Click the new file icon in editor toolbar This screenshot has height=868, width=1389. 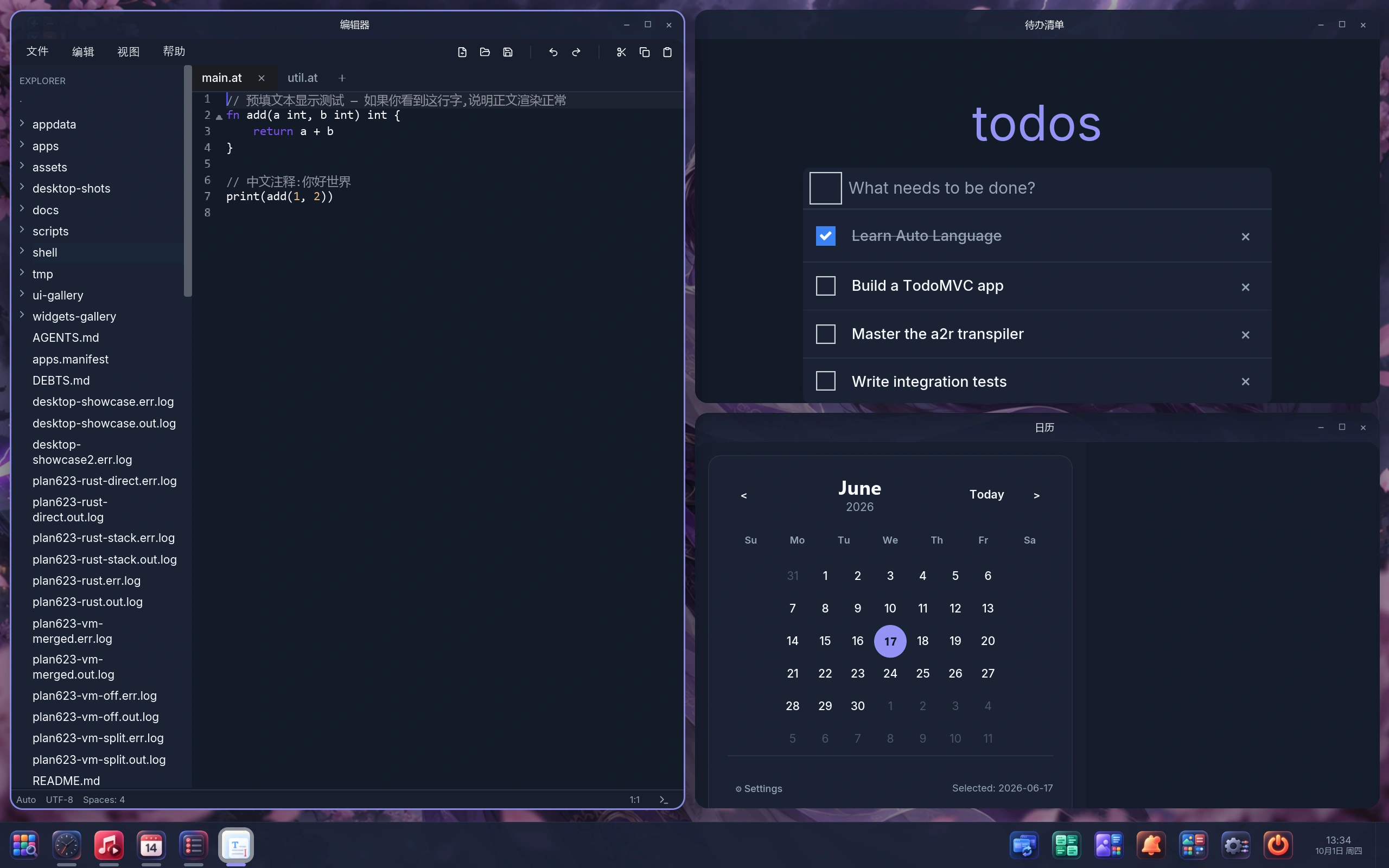coord(462,52)
